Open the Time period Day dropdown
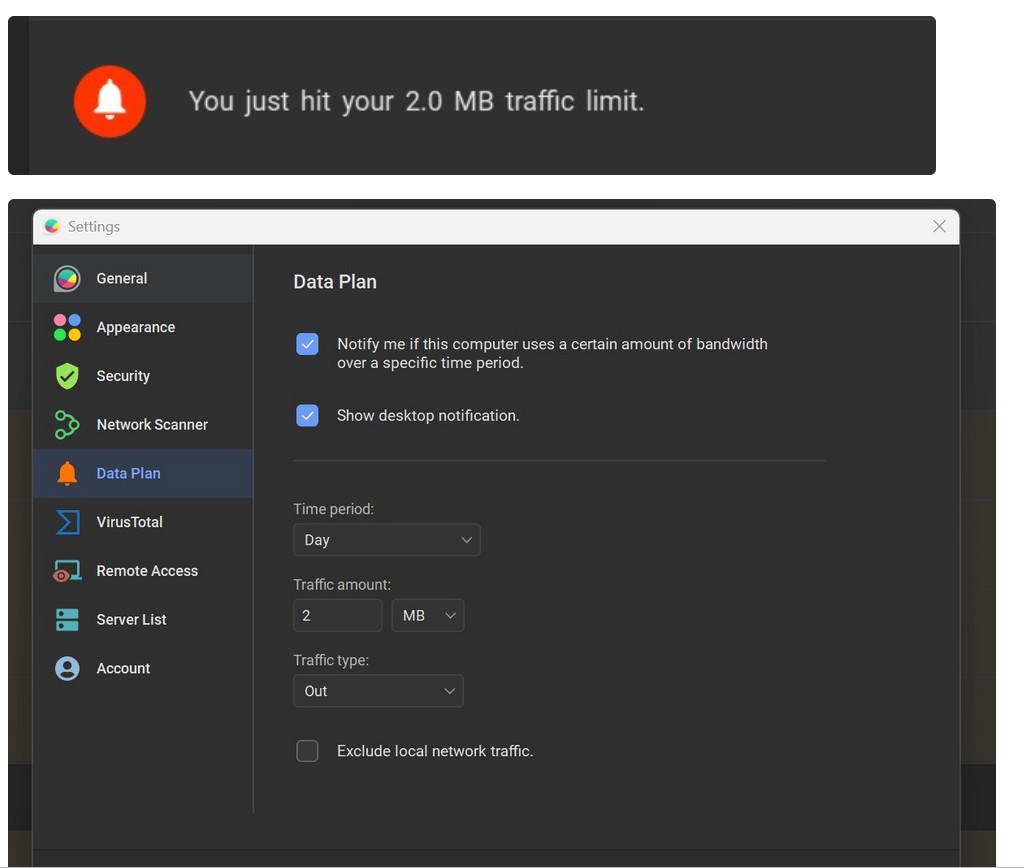The image size is (1024, 868). pos(386,540)
